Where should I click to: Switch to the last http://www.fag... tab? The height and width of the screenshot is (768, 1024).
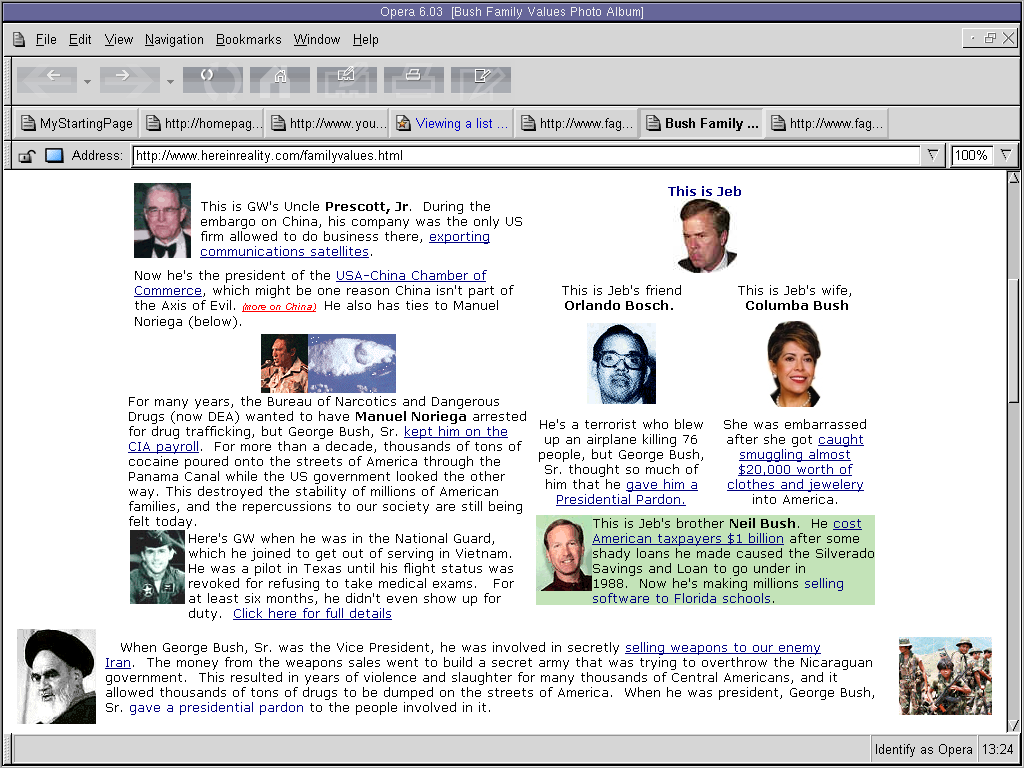point(827,123)
